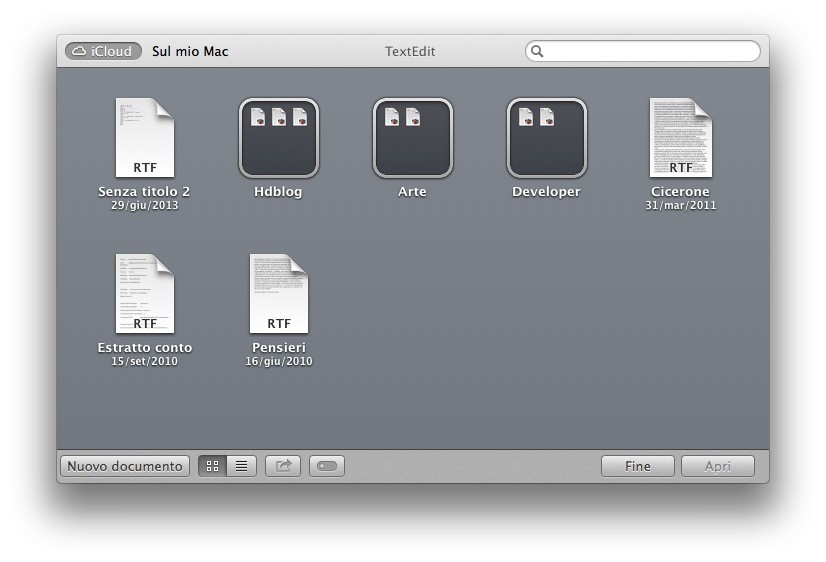Switch to icon grid view
Screen dimensions: 826x562
pyautogui.click(x=212, y=466)
